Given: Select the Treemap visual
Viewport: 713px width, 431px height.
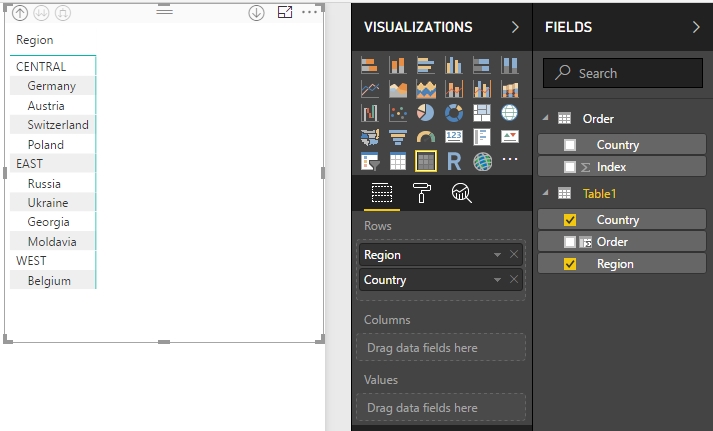Looking at the screenshot, I should point(482,113).
